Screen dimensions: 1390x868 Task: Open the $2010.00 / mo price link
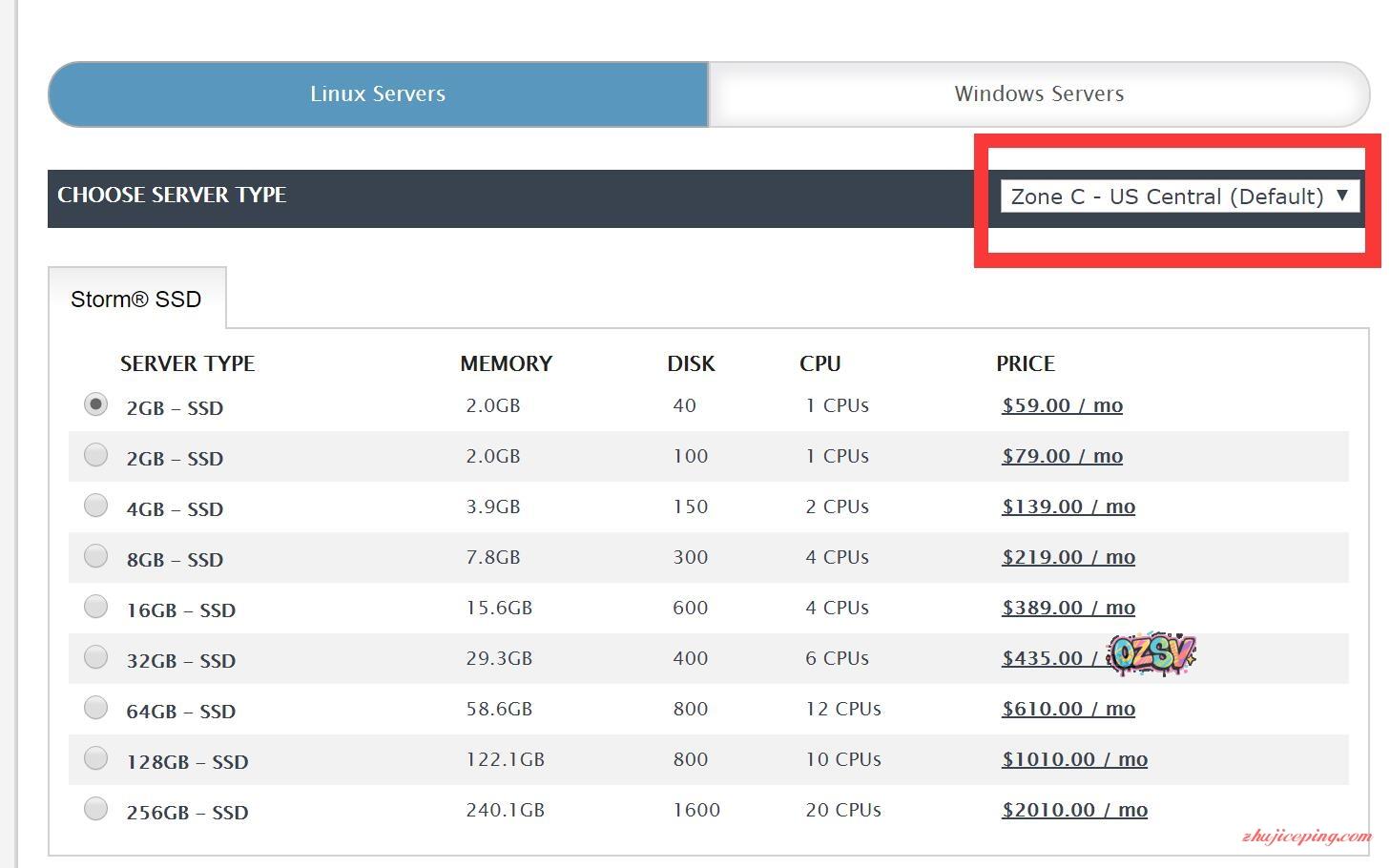point(1074,810)
